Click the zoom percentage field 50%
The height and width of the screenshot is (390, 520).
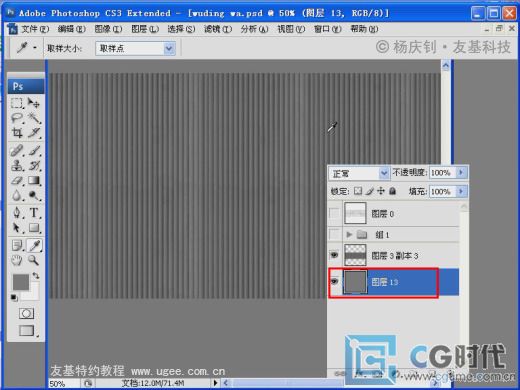point(64,383)
